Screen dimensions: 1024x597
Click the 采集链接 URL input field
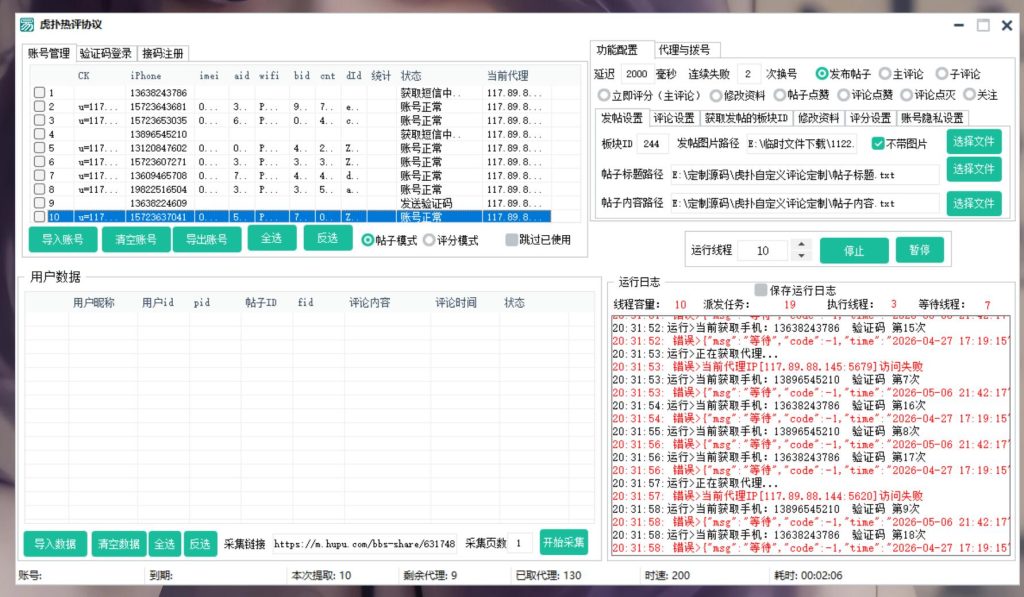point(364,543)
